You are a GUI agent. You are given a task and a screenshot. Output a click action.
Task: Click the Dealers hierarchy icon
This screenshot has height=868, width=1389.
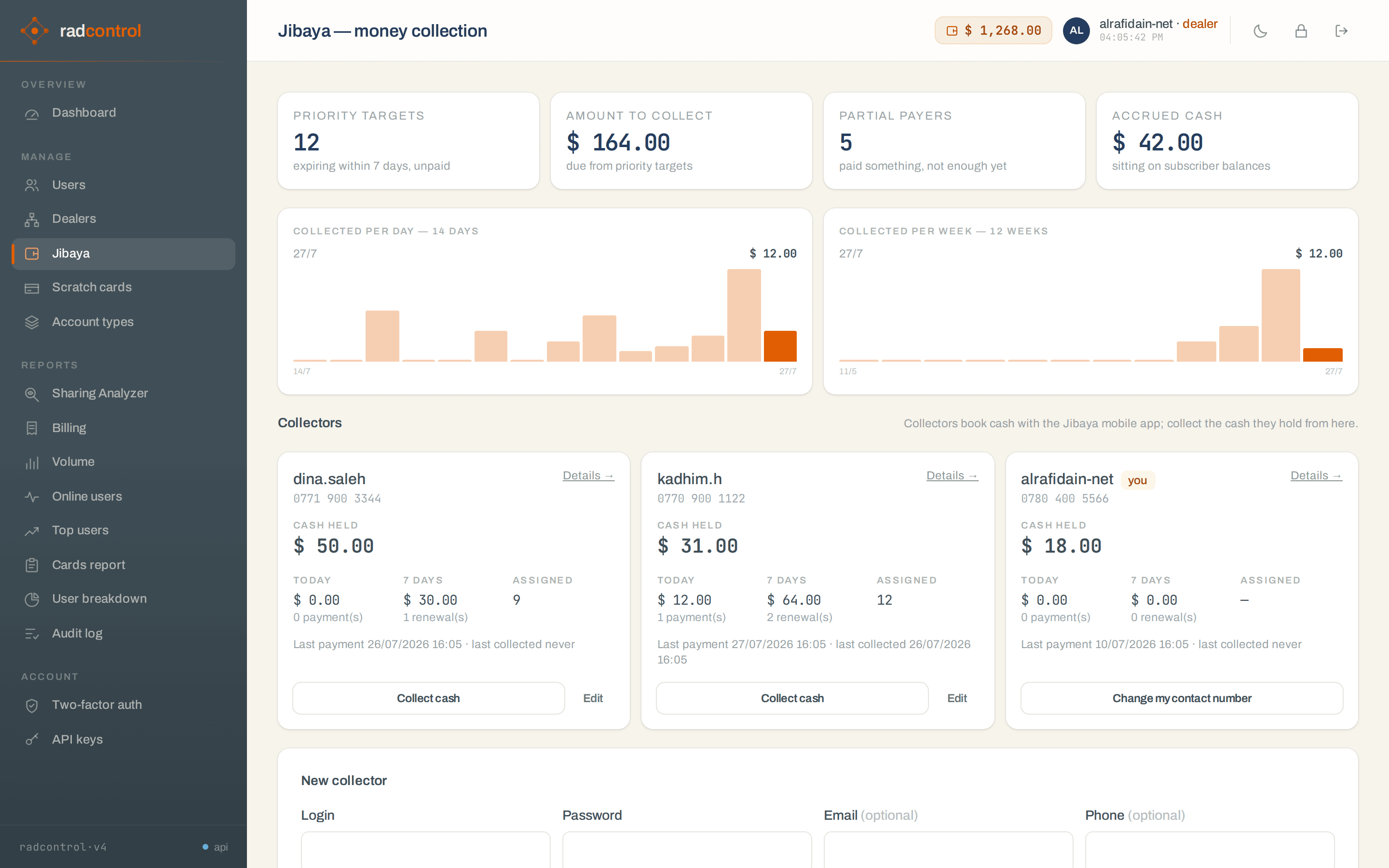(32, 219)
